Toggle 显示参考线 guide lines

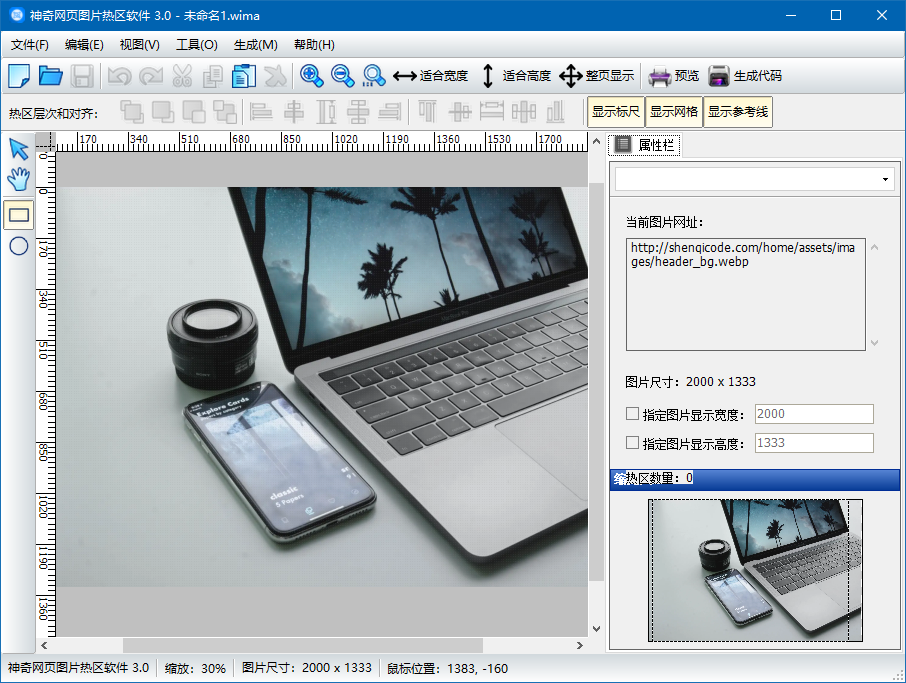coord(738,112)
